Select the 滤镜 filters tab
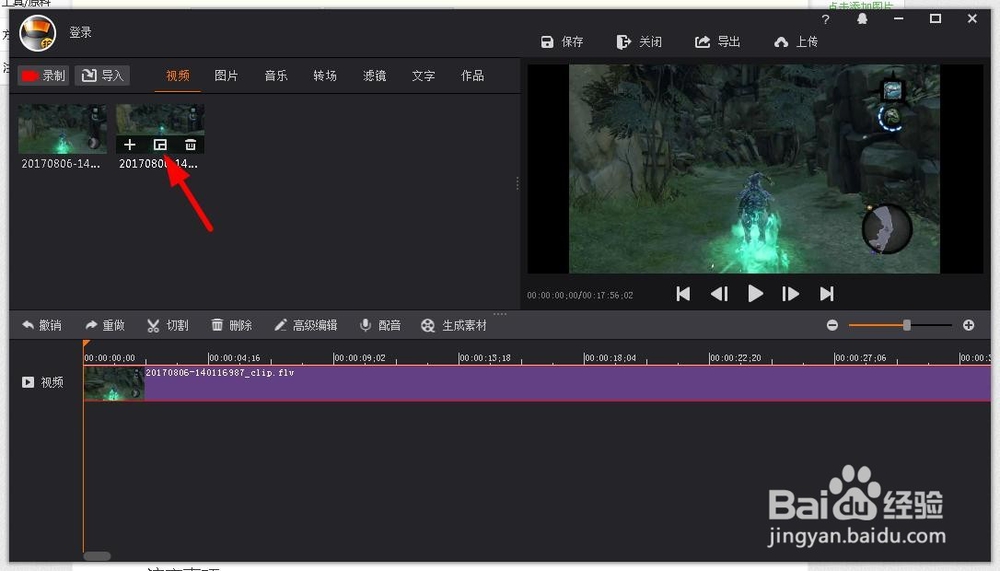 374,75
